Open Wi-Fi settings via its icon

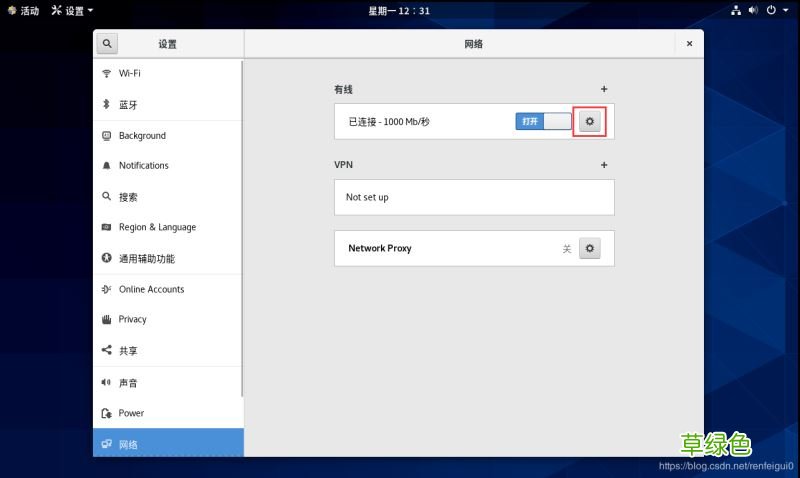click(x=106, y=73)
